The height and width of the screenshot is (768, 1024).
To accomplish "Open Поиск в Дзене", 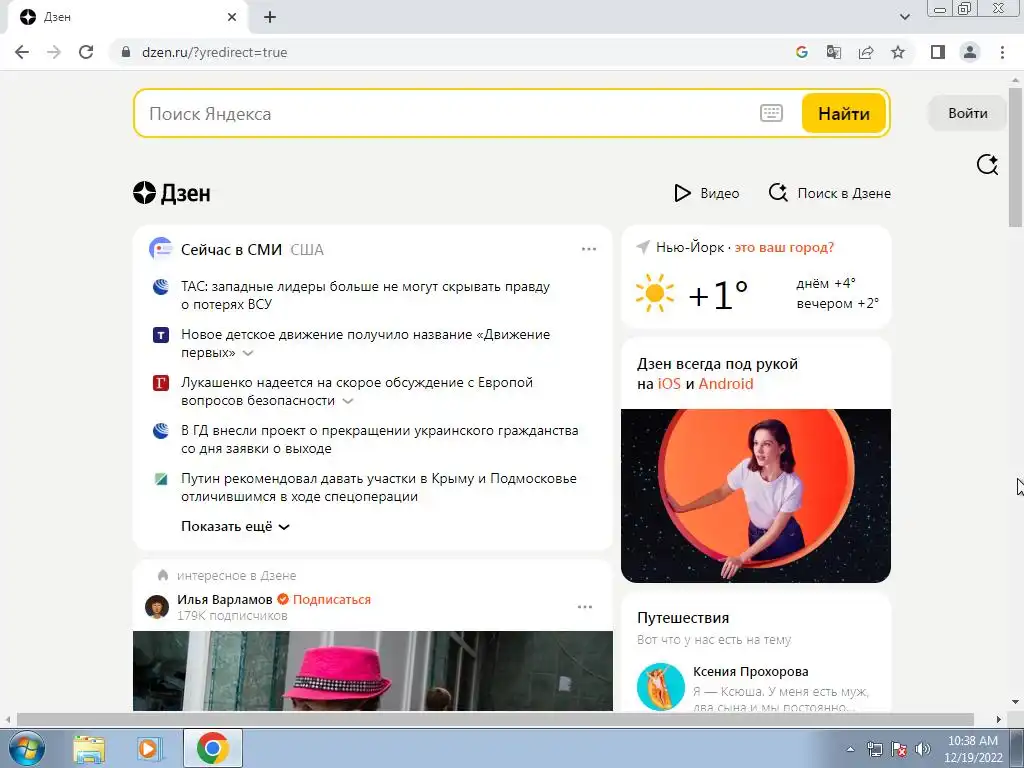I will [x=829, y=193].
